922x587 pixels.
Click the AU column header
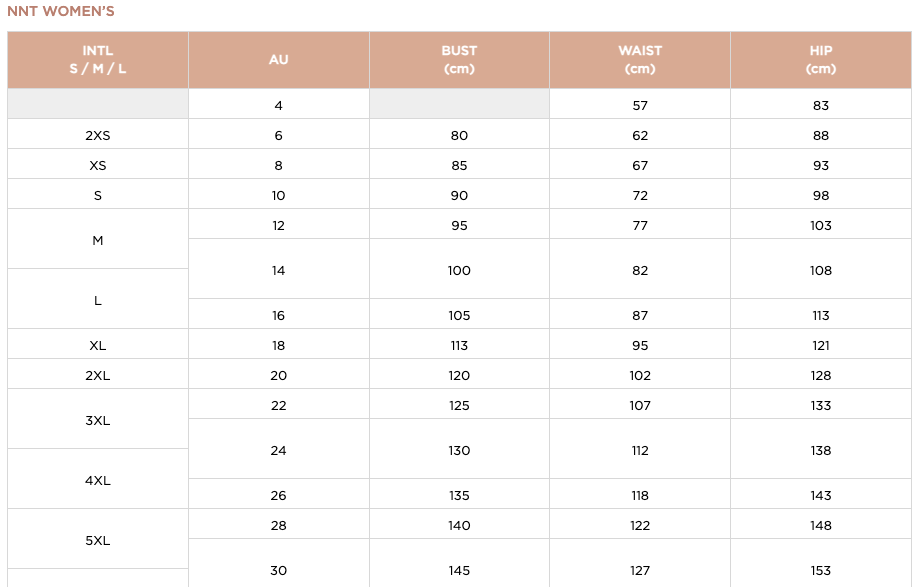pos(279,60)
